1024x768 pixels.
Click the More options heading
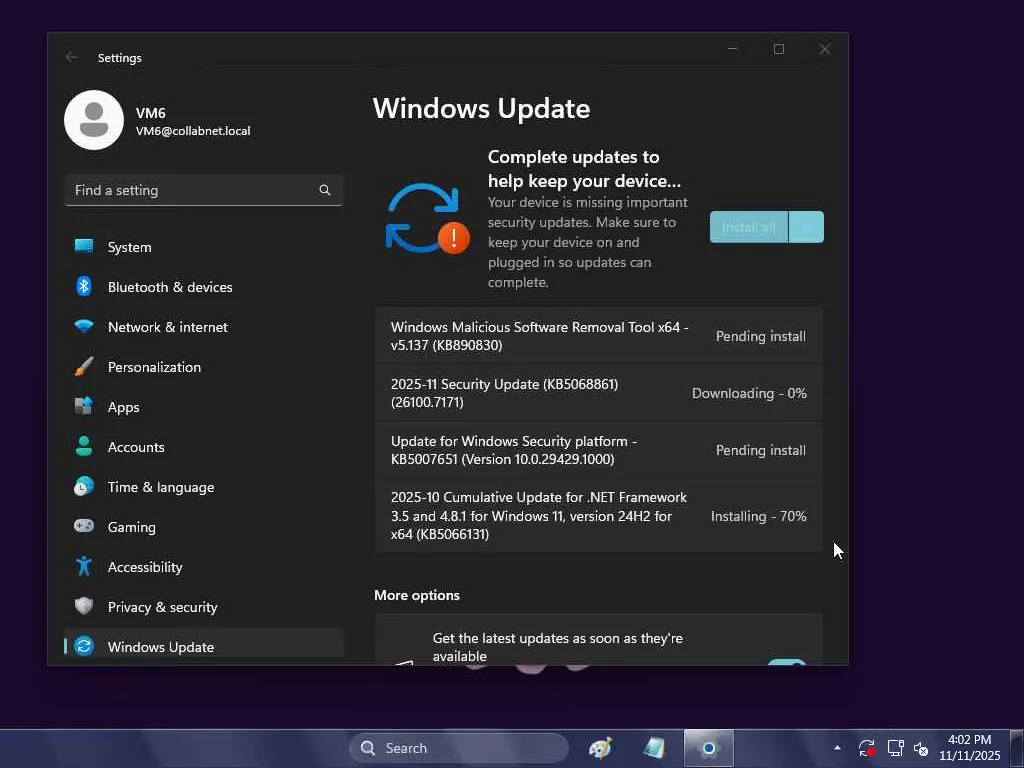pyautogui.click(x=417, y=595)
